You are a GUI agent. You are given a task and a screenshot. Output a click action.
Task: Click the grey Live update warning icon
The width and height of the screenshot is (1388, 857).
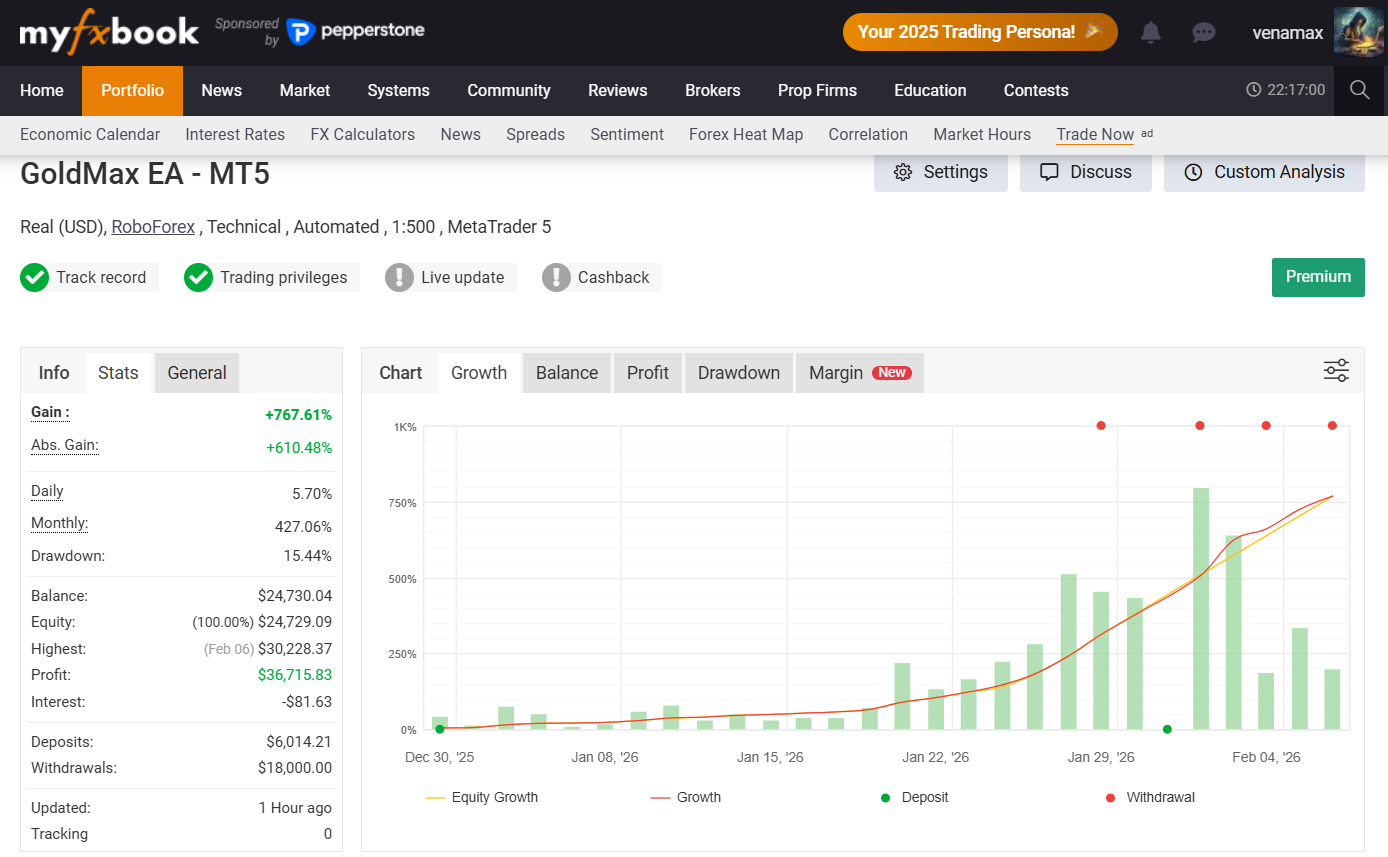point(399,277)
